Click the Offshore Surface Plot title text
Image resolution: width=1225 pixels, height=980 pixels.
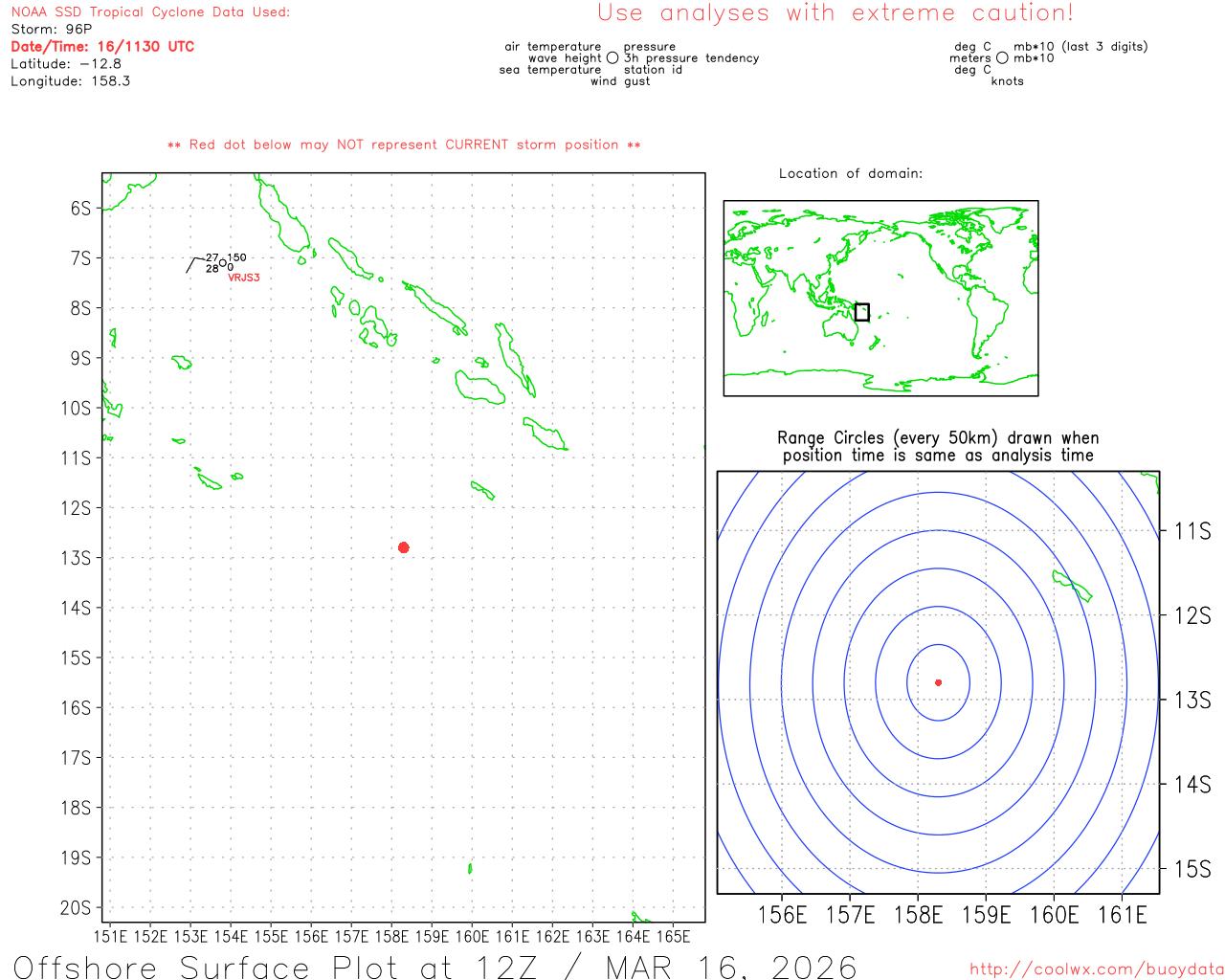(434, 967)
